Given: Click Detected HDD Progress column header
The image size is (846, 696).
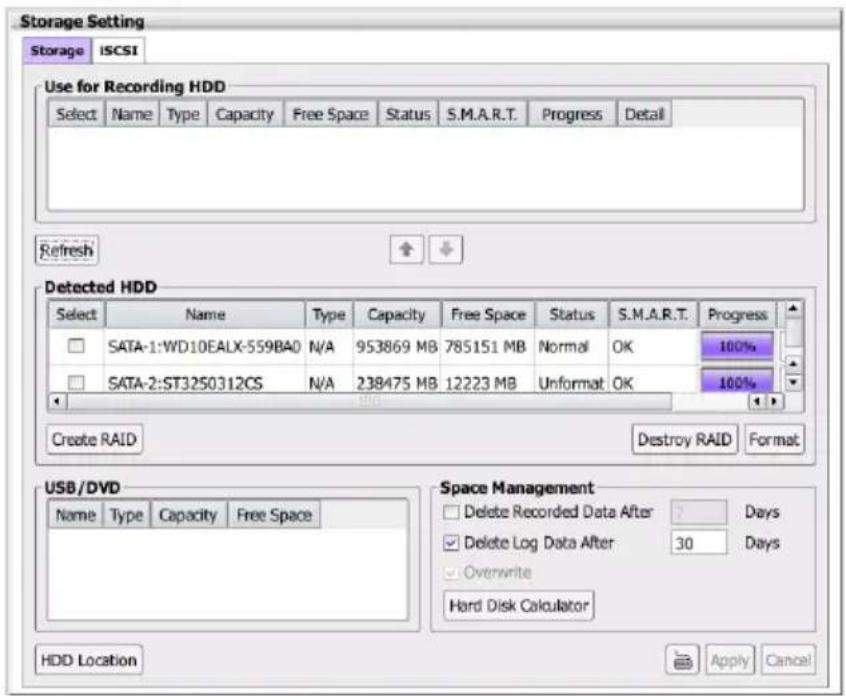Looking at the screenshot, I should point(738,315).
